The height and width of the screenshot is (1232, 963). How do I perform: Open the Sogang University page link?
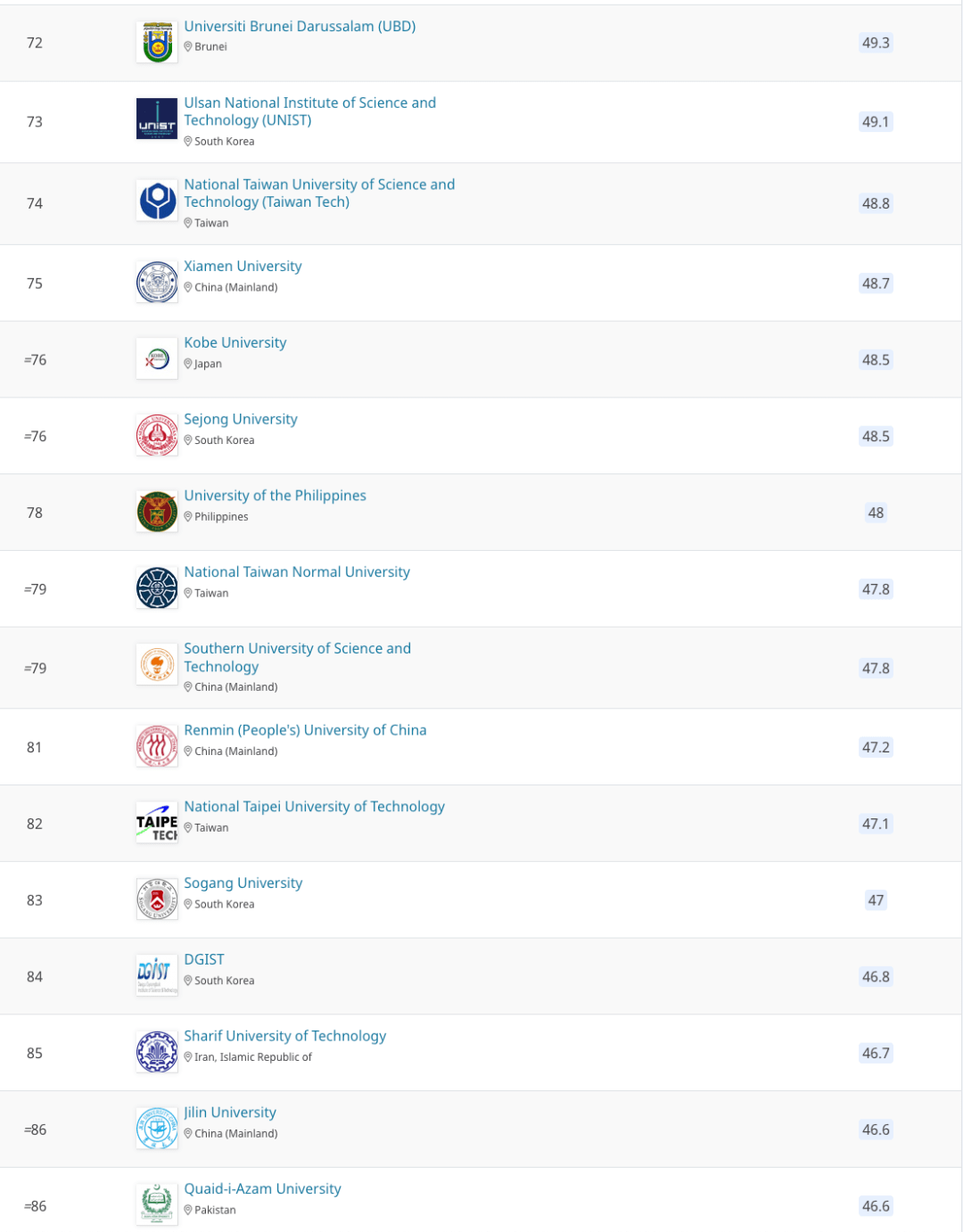click(x=243, y=883)
